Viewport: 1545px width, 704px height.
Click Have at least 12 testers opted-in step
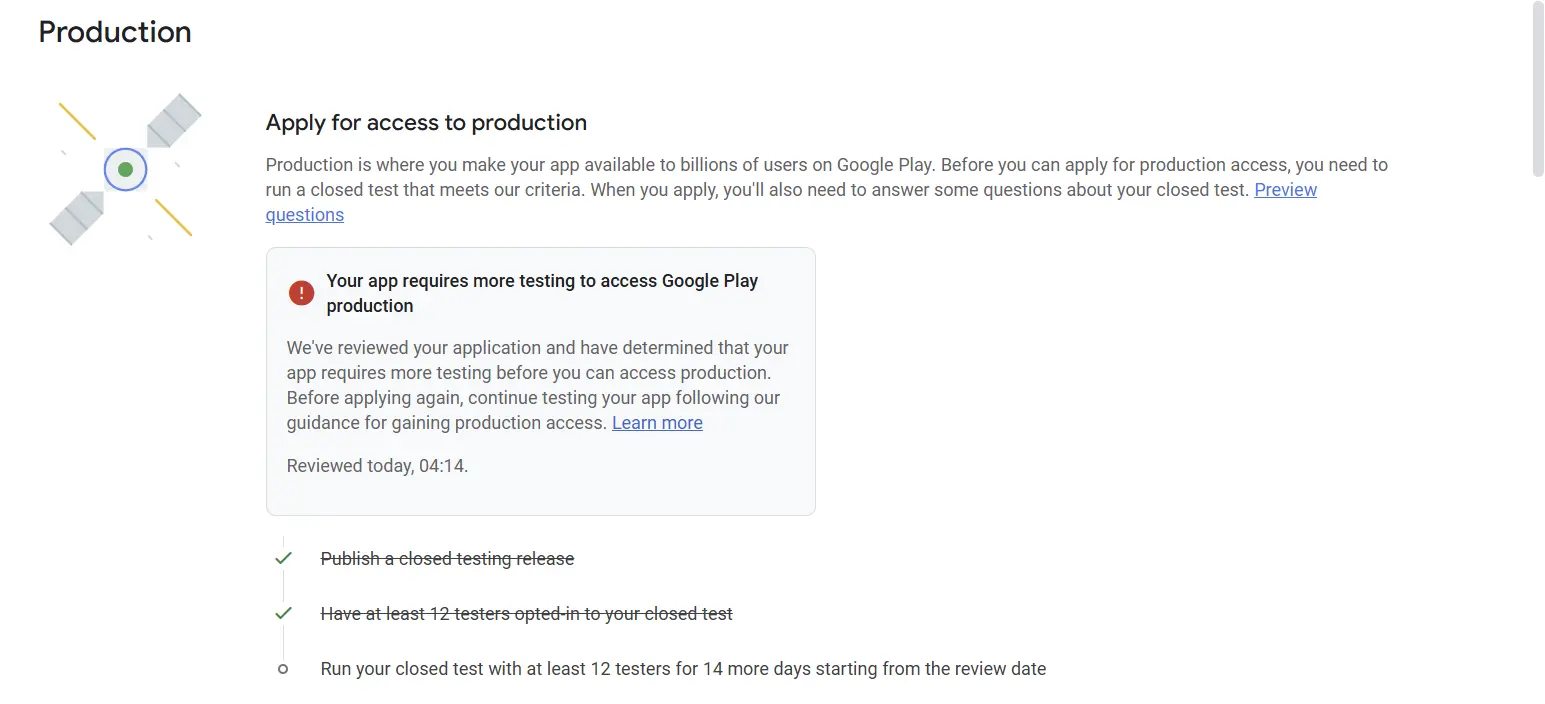coord(526,614)
